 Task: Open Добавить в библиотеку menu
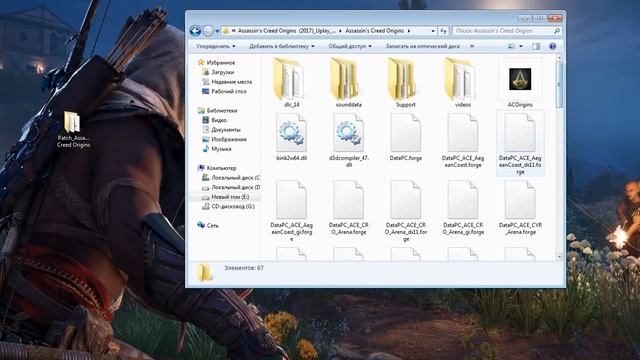pos(282,46)
